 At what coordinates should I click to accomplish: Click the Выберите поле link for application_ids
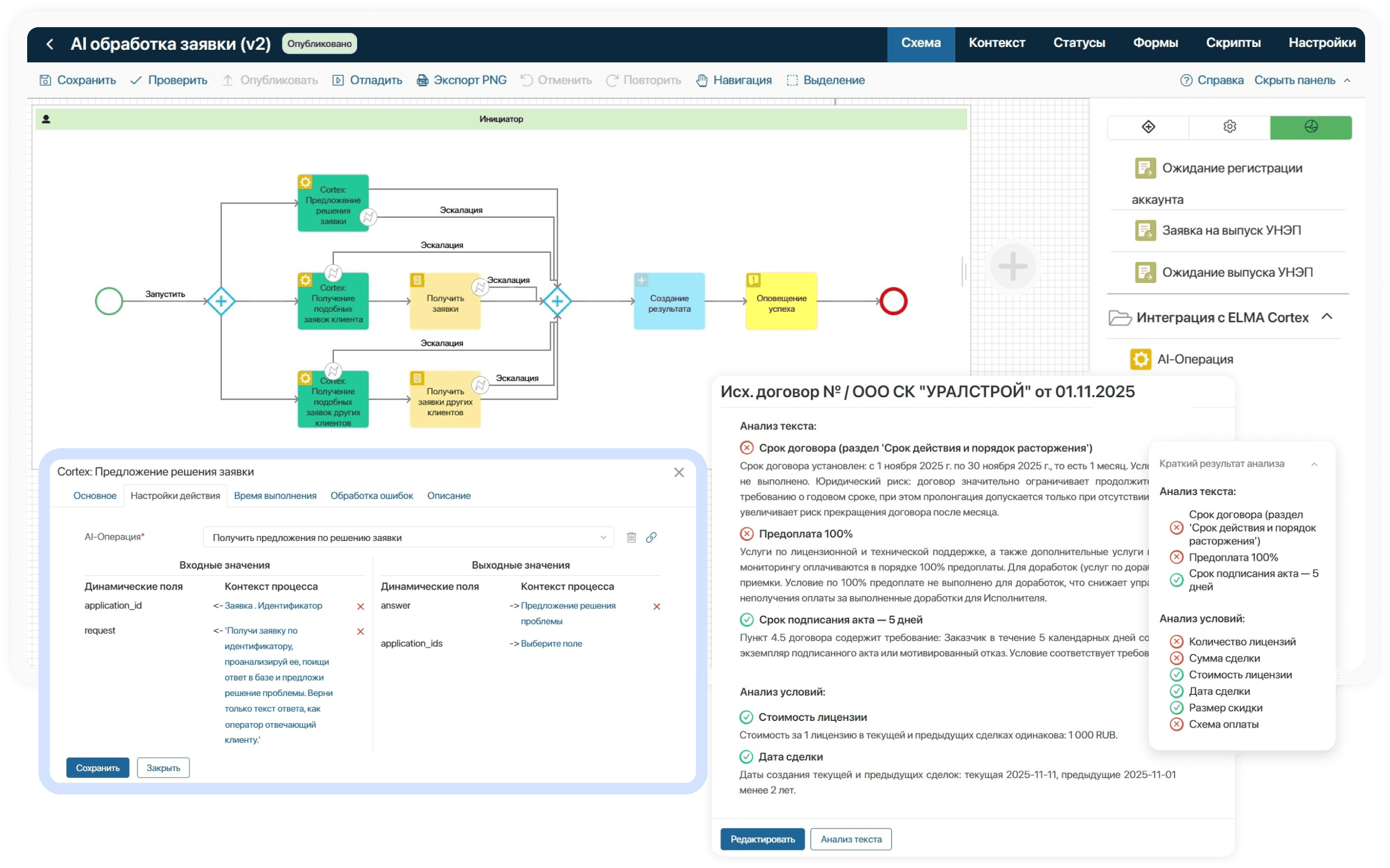551,643
